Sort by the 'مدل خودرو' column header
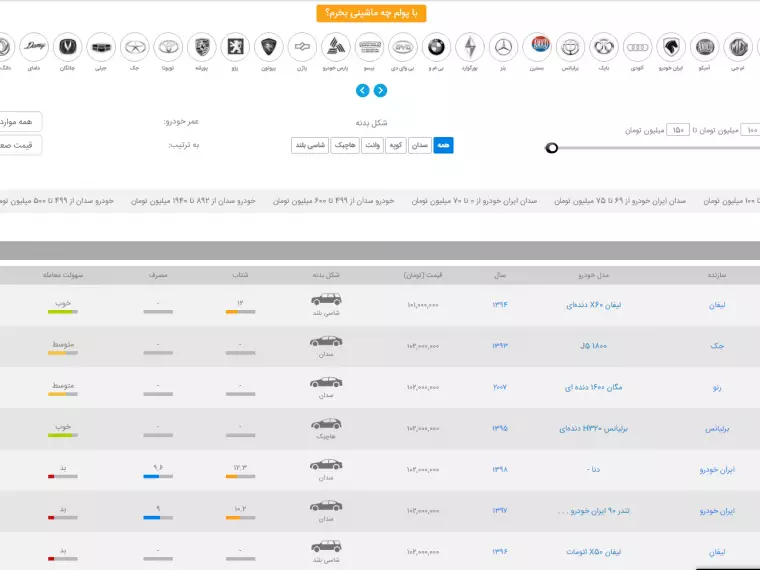Image resolution: width=760 pixels, height=570 pixels. click(x=593, y=275)
